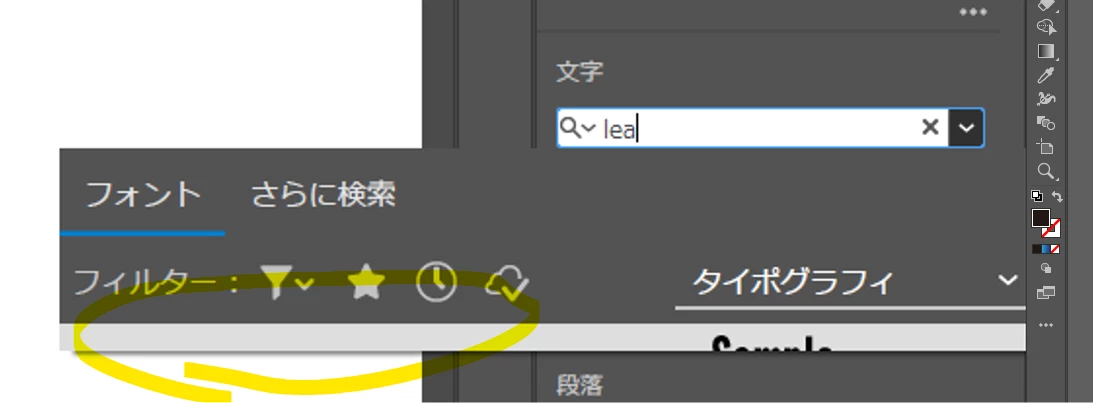Viewport: 1093px width, 407px height.
Task: Select the Artboard tool
Action: pyautogui.click(x=1046, y=147)
